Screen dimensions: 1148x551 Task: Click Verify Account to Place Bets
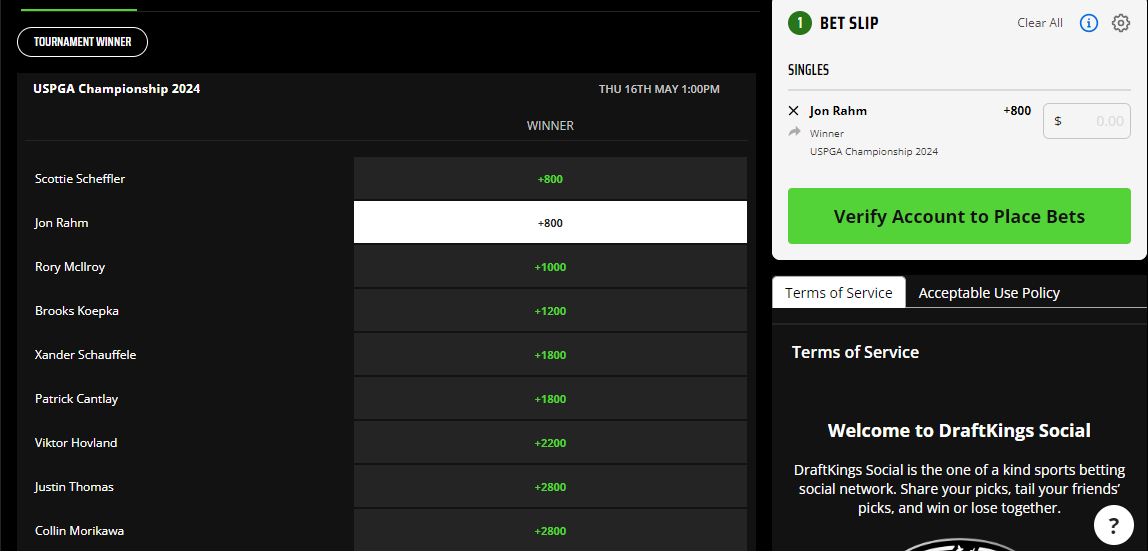[x=959, y=216]
